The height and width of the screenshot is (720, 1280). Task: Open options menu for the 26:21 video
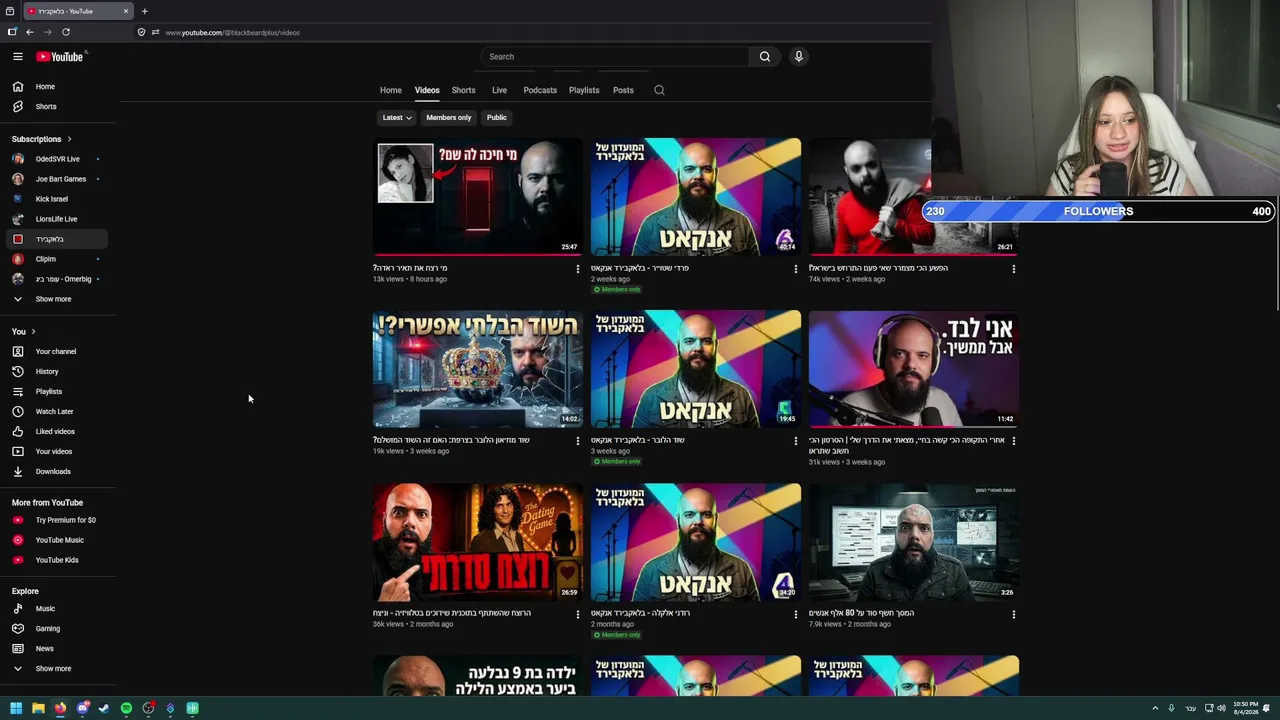(x=1013, y=269)
